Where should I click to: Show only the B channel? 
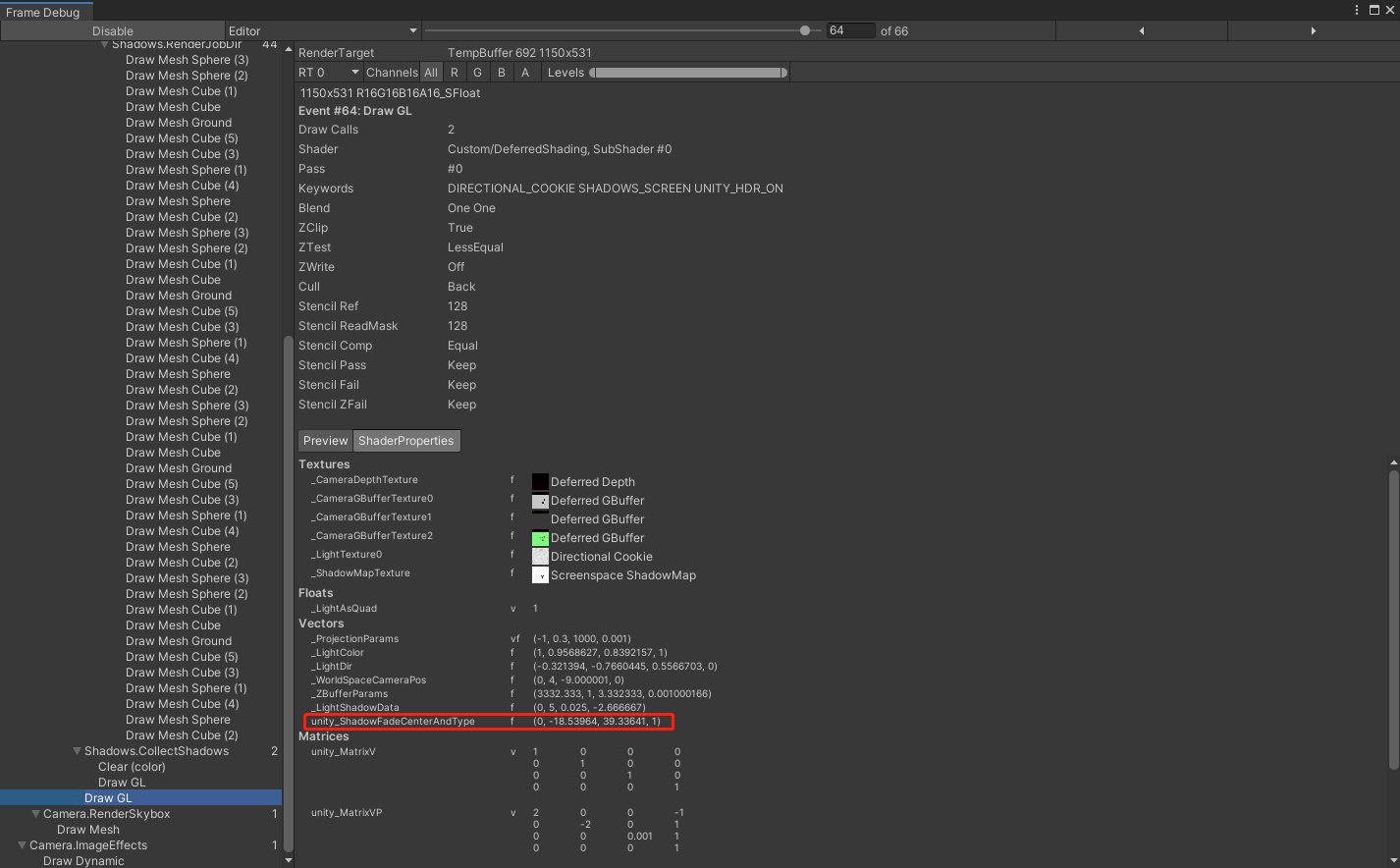pos(502,73)
